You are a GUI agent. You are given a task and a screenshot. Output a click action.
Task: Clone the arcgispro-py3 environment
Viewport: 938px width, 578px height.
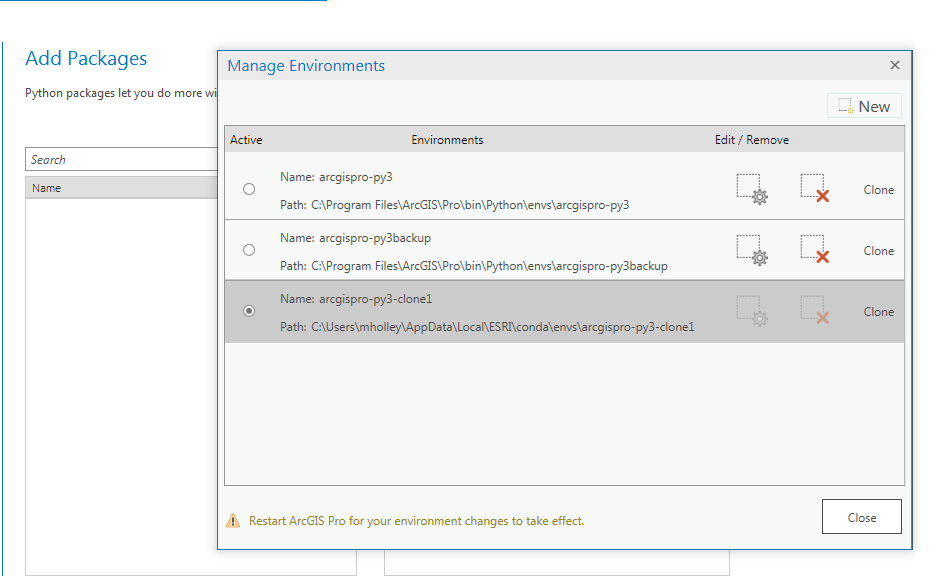878,190
